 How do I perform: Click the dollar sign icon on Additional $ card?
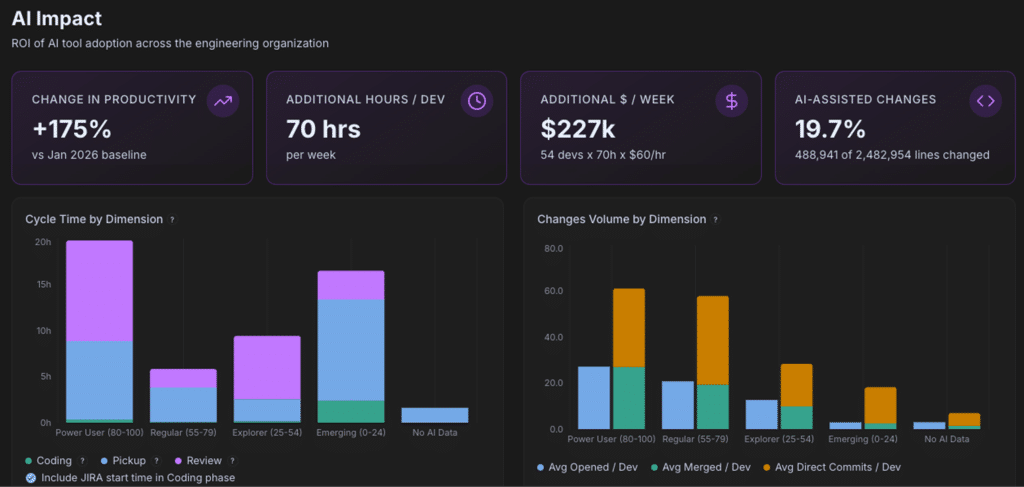tap(731, 101)
